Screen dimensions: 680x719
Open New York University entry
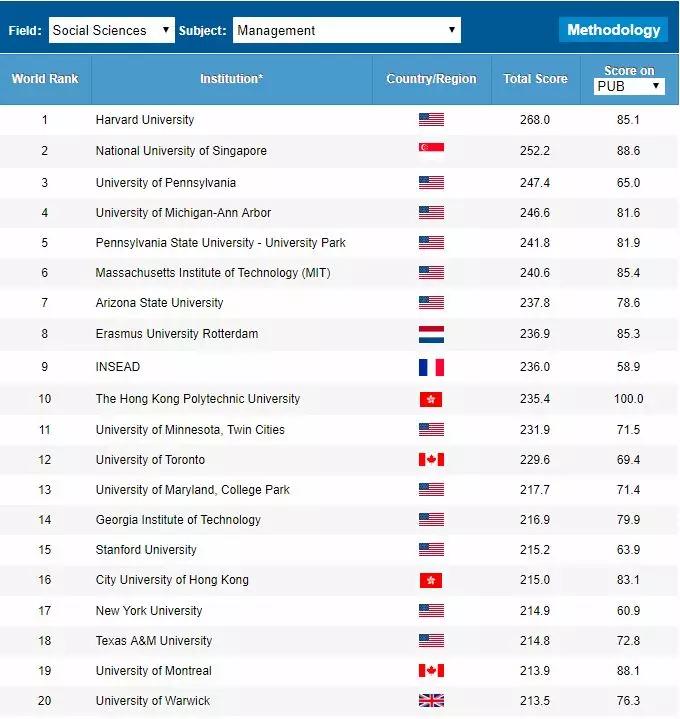pos(149,611)
